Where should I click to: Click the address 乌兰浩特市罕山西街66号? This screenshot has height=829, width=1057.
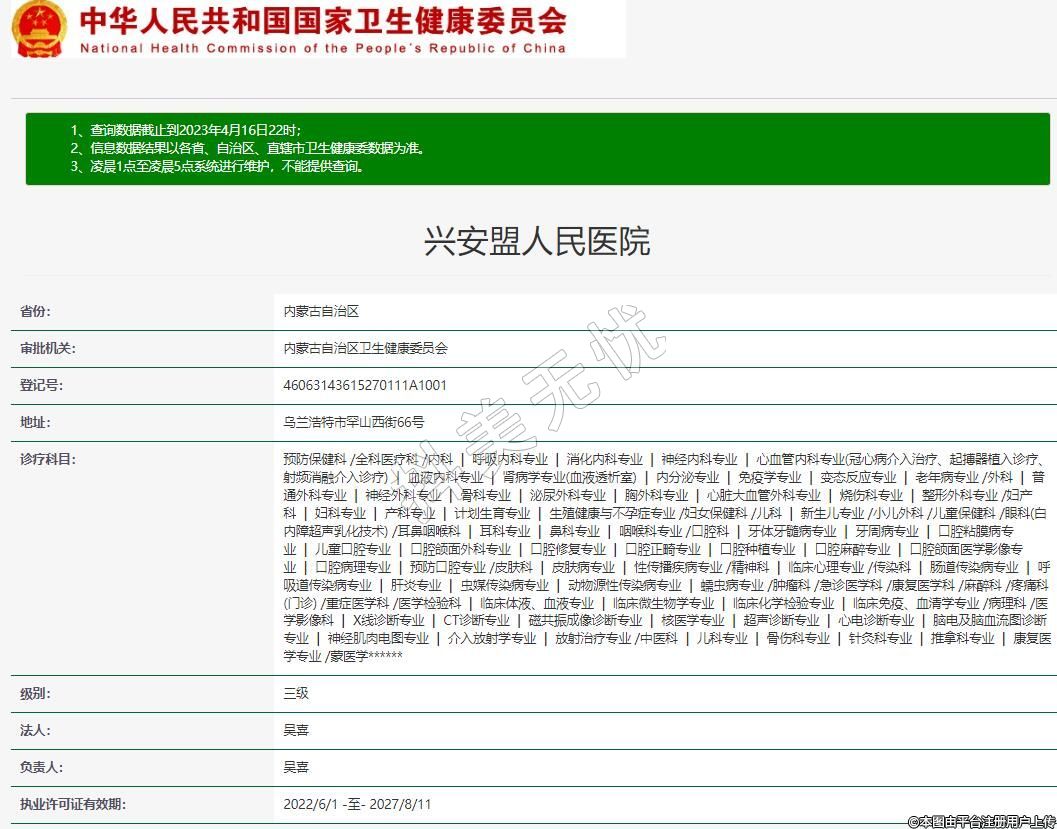pos(353,423)
